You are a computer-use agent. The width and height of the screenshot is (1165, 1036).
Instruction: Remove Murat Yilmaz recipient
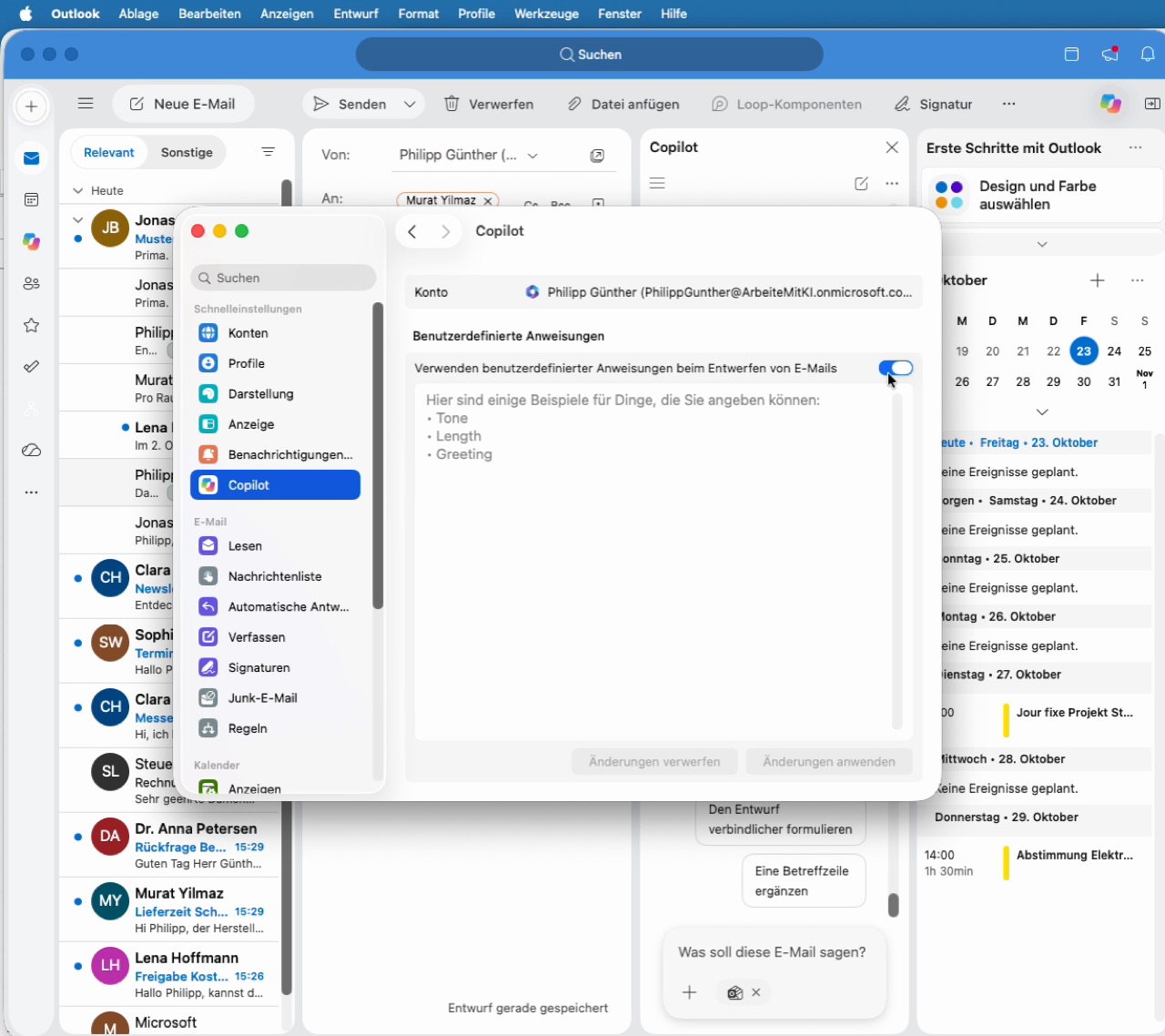488,201
